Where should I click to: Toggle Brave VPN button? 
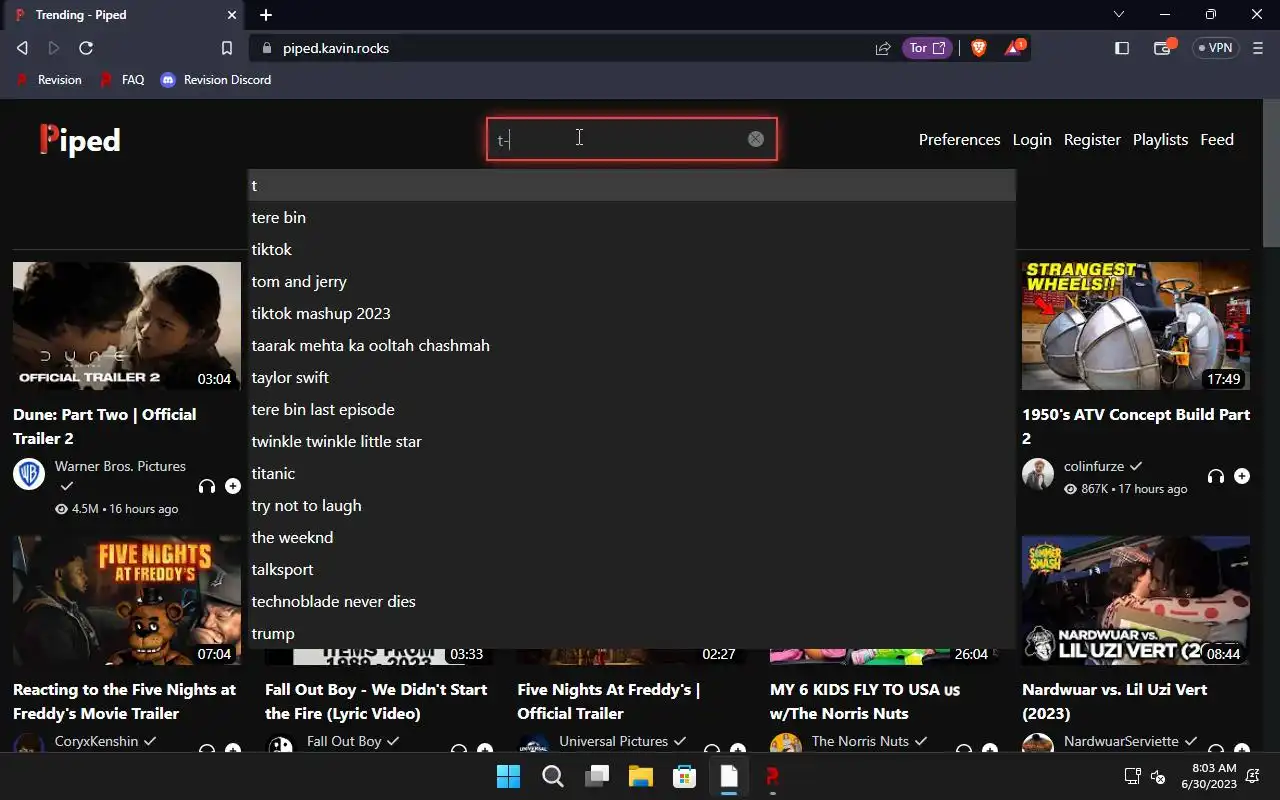[x=1216, y=48]
